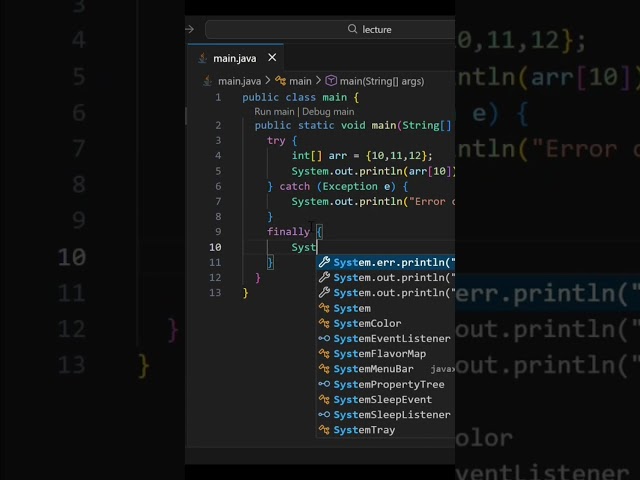The image size is (640, 480).
Task: Select the SystemSleepEvent suggestion
Action: click(386, 399)
